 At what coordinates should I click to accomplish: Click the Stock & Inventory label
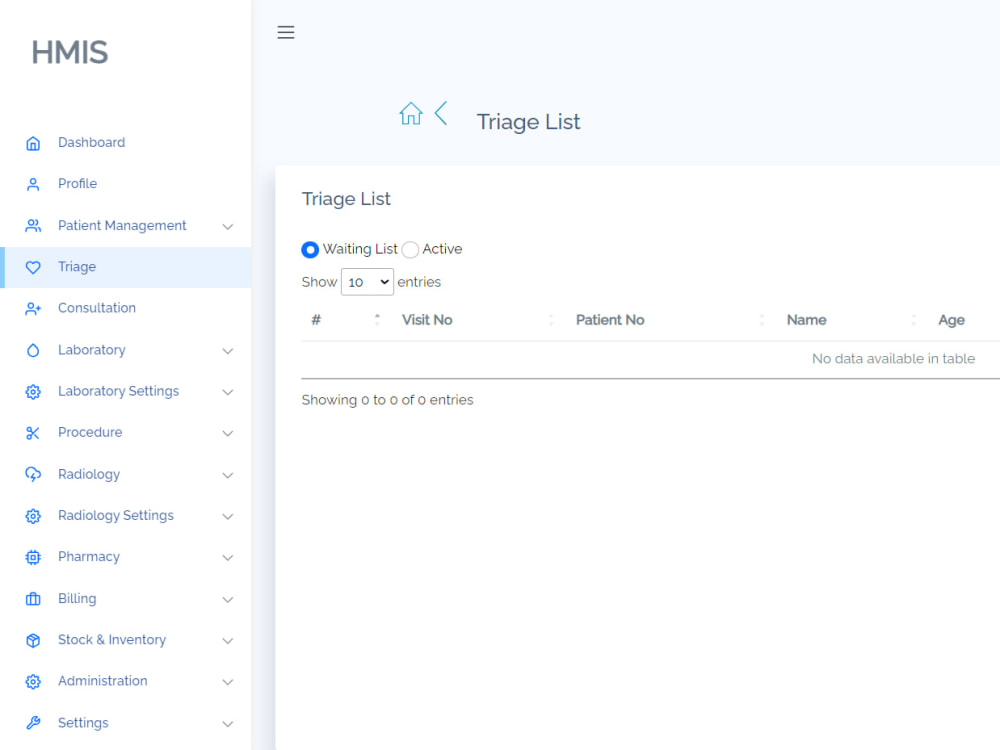[x=112, y=640]
